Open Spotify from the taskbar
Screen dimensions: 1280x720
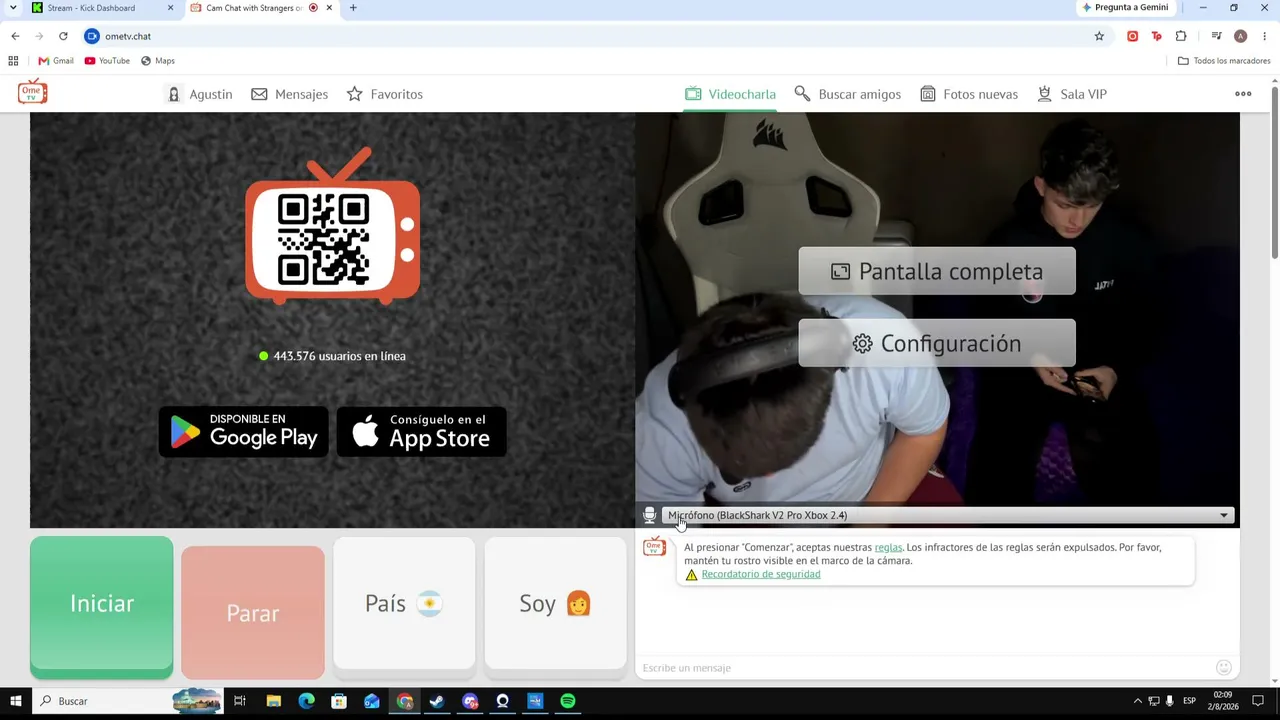point(568,701)
